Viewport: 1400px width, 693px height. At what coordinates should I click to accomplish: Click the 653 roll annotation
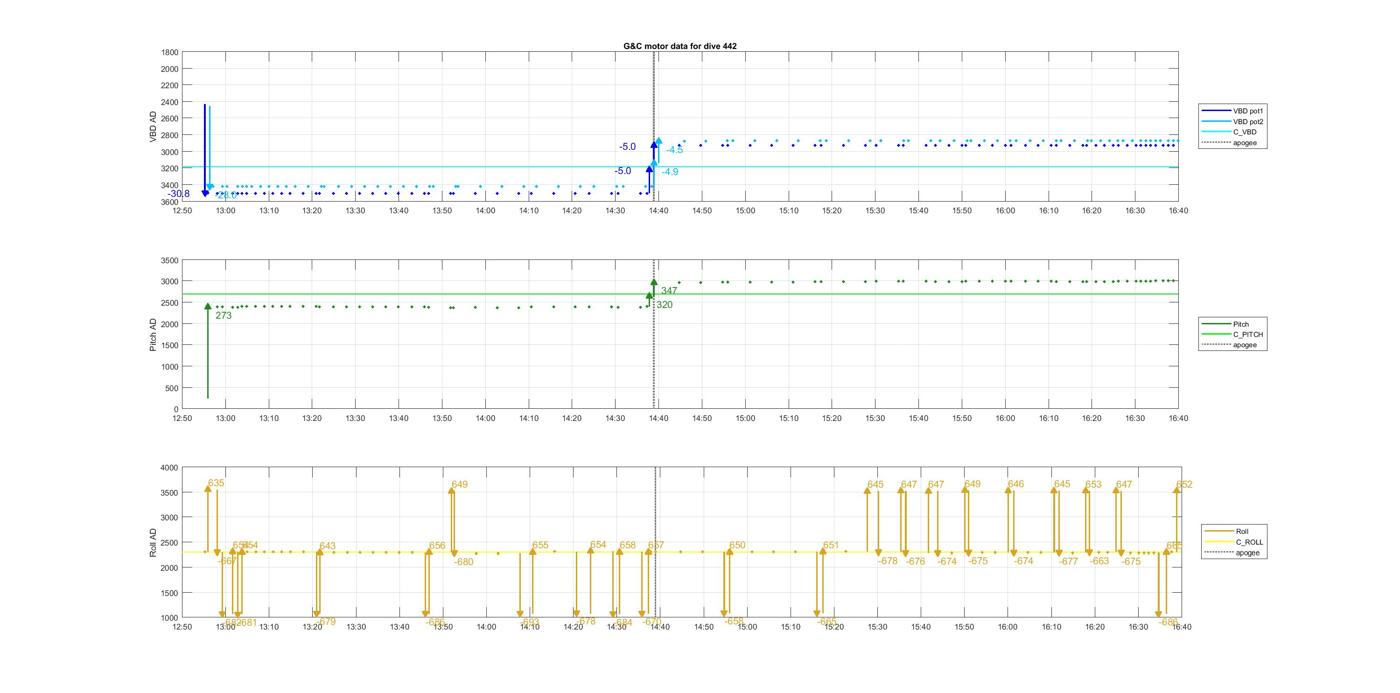tap(1093, 484)
